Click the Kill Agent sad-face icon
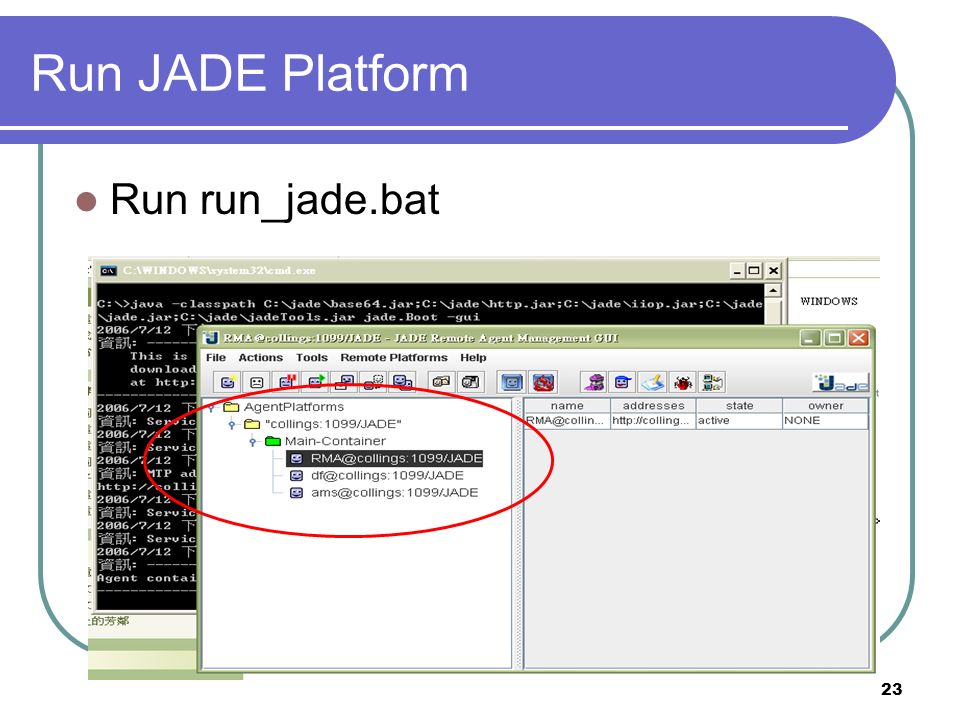 click(257, 383)
